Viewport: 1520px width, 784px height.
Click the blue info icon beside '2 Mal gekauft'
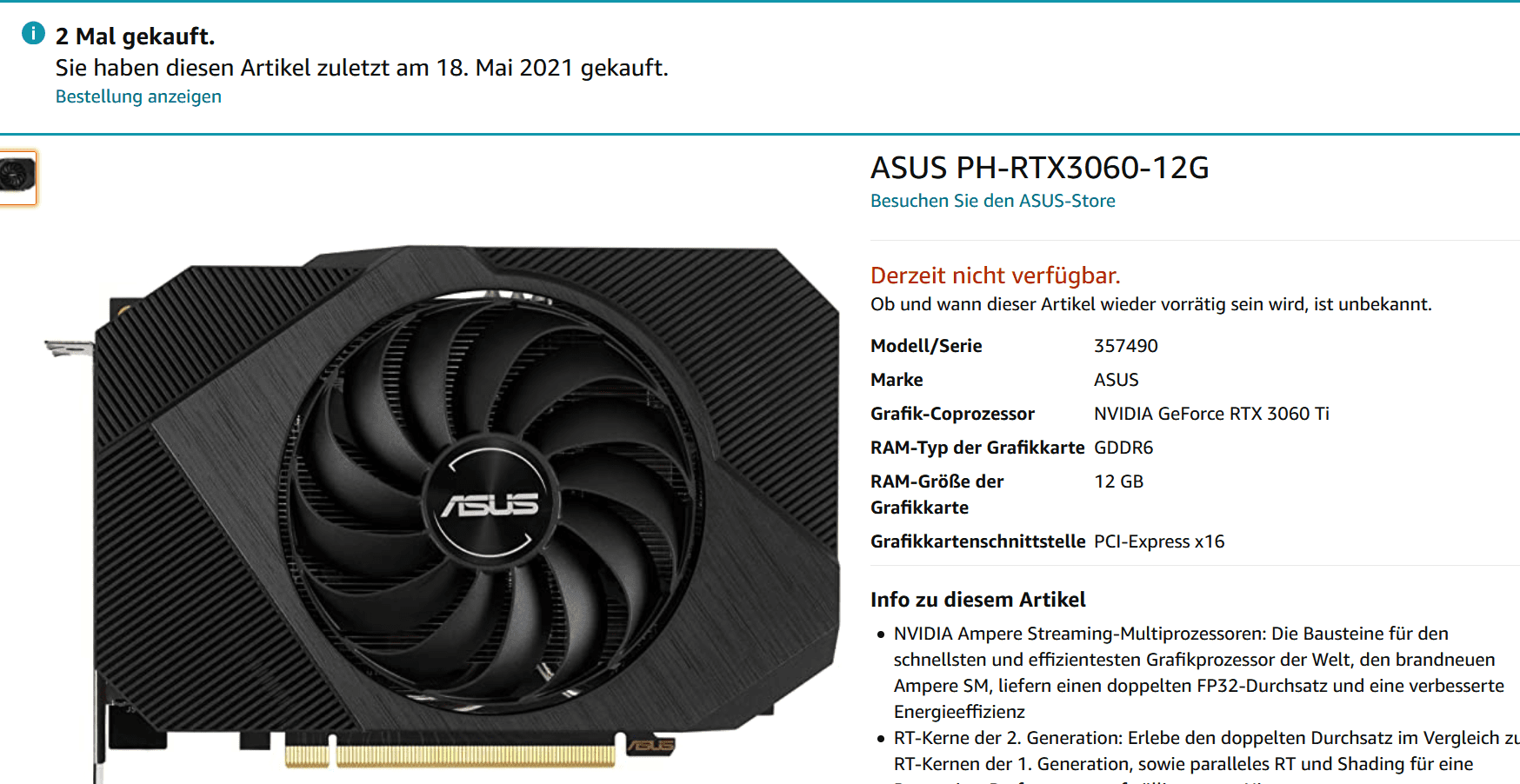coord(33,34)
